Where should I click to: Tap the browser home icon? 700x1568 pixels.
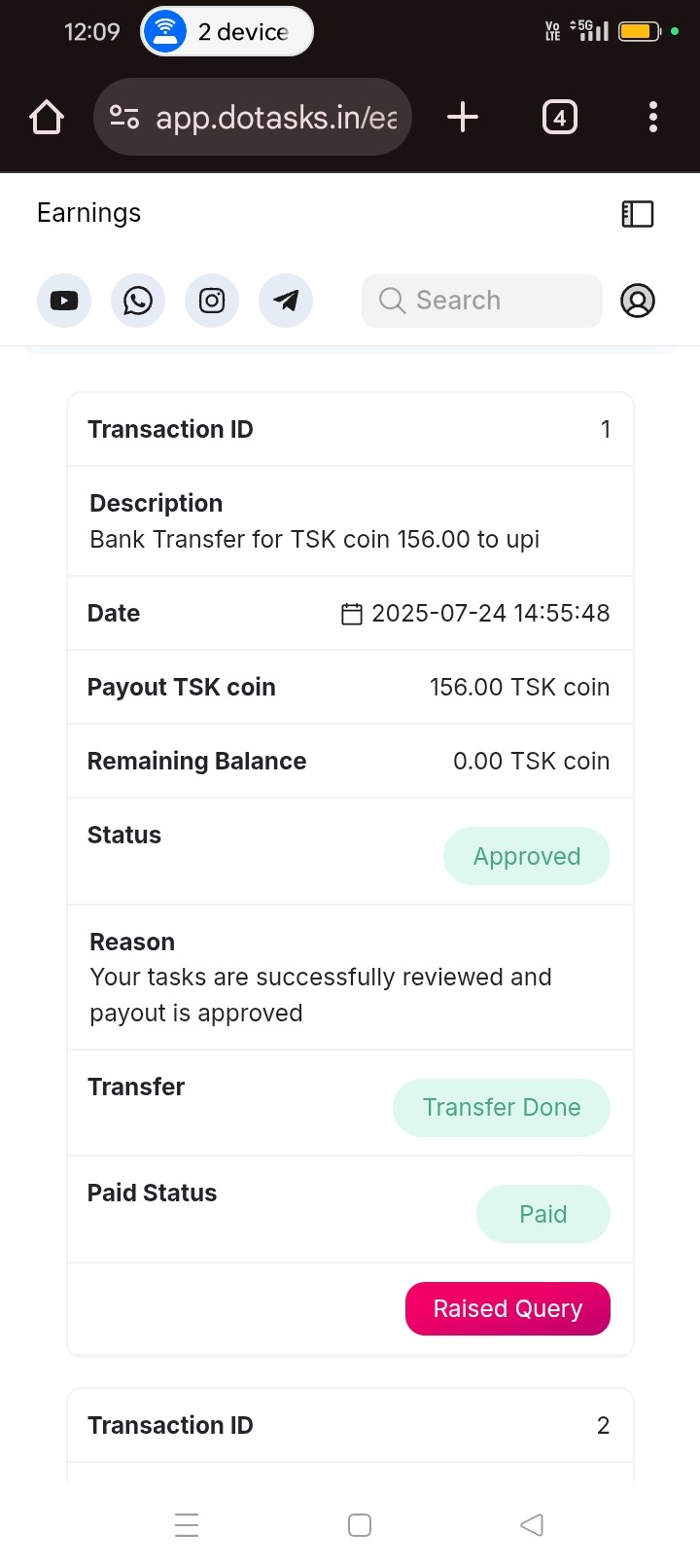click(x=47, y=118)
